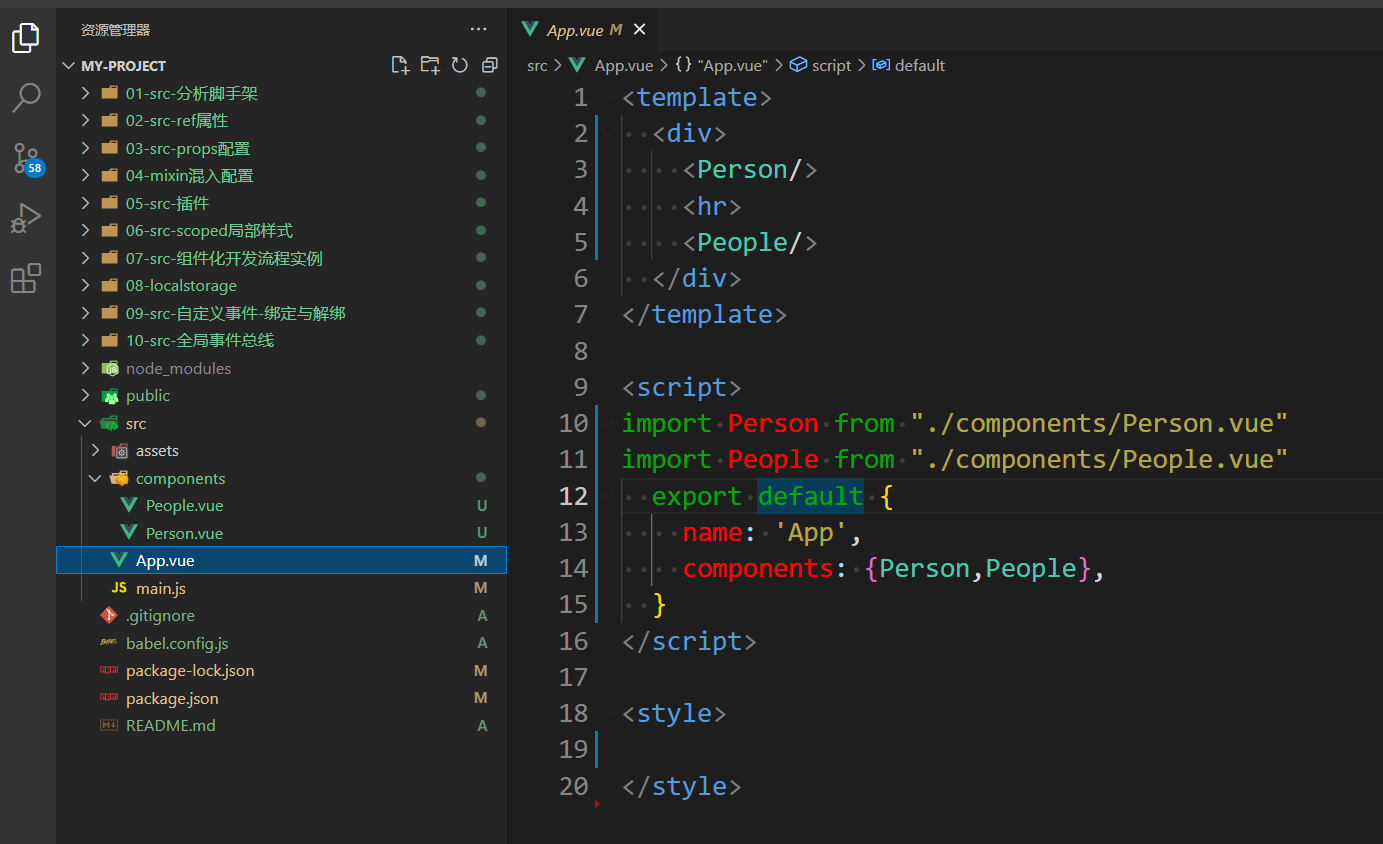Collapse all folders in explorer
The image size is (1383, 844).
[489, 65]
